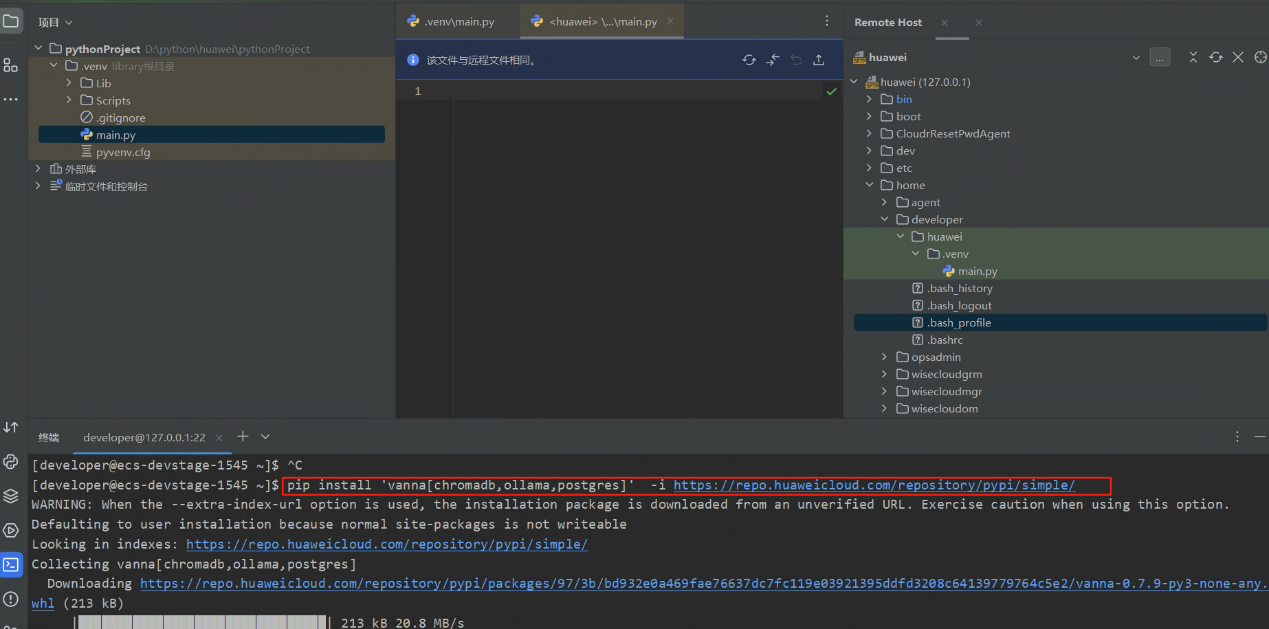Open the huawei server selector dropdown

(1136, 58)
